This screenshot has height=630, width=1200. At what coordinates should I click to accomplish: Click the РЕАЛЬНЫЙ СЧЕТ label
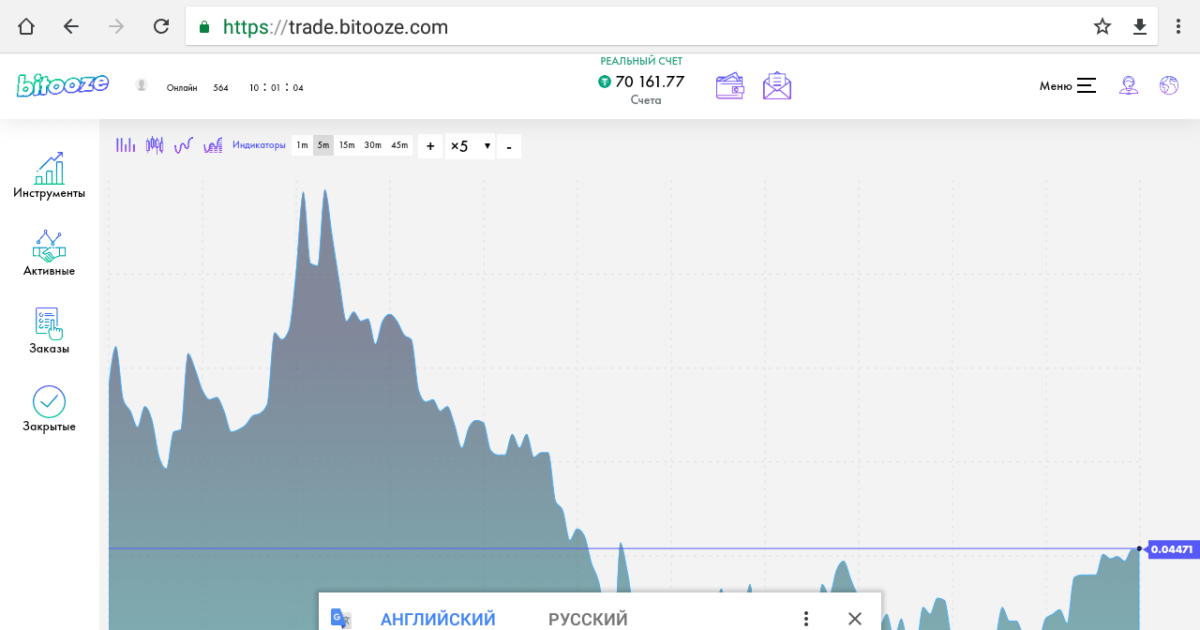click(x=641, y=62)
